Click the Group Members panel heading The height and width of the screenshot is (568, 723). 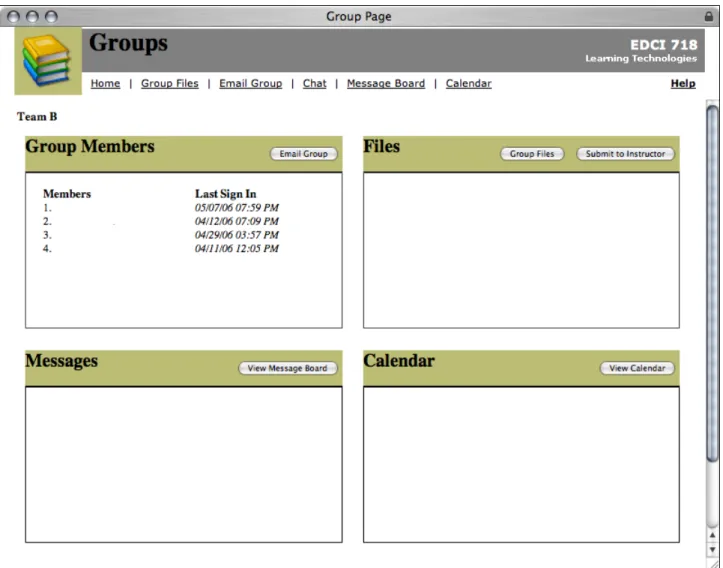90,147
